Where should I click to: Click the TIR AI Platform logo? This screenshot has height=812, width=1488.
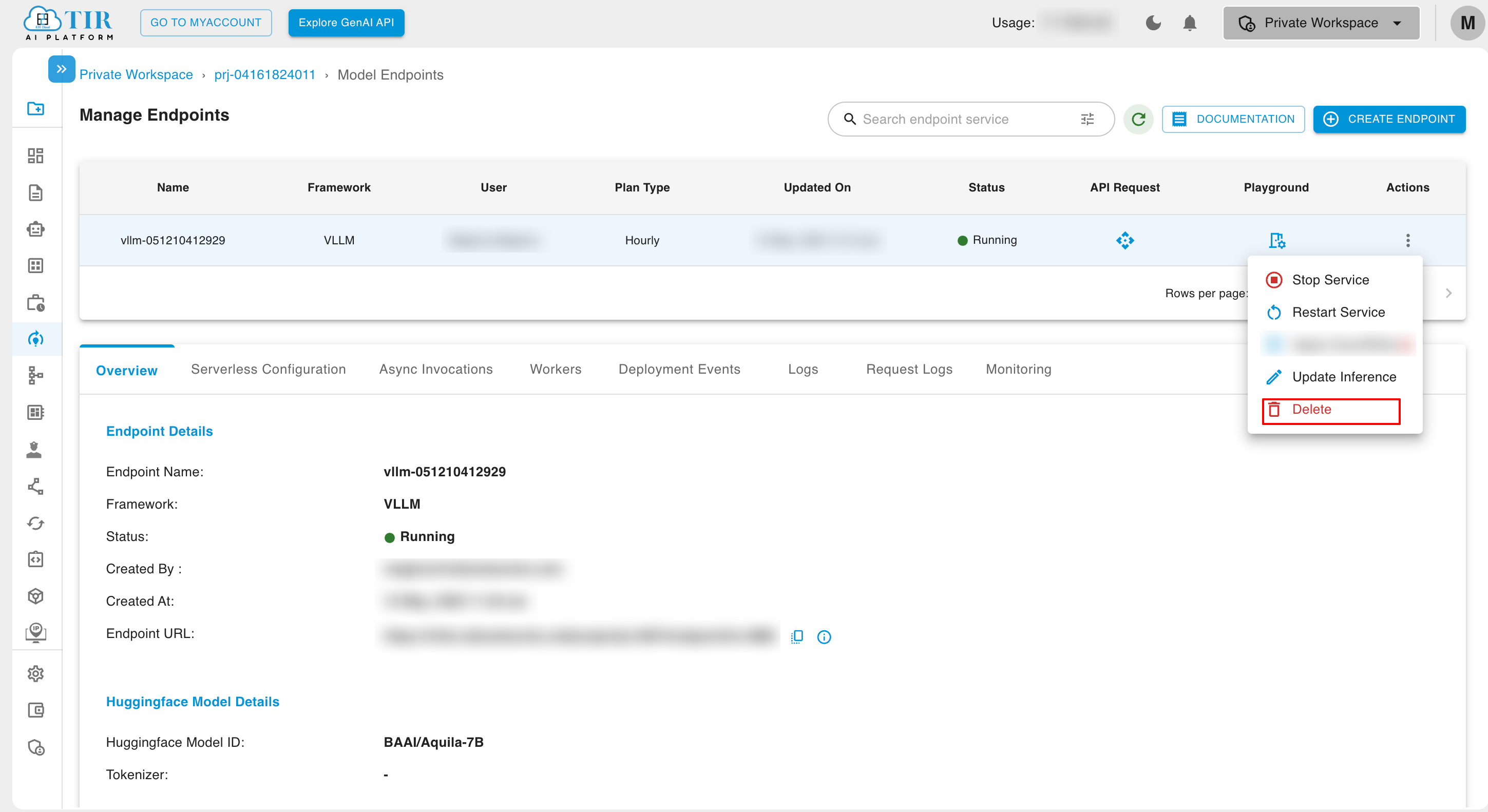68,23
